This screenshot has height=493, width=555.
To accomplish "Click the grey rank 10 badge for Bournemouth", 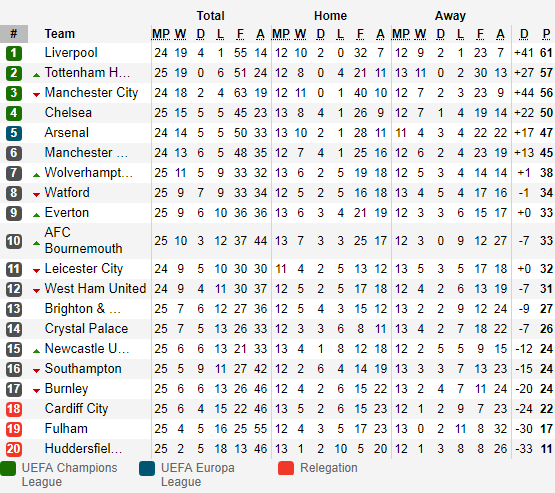I will (x=14, y=241).
